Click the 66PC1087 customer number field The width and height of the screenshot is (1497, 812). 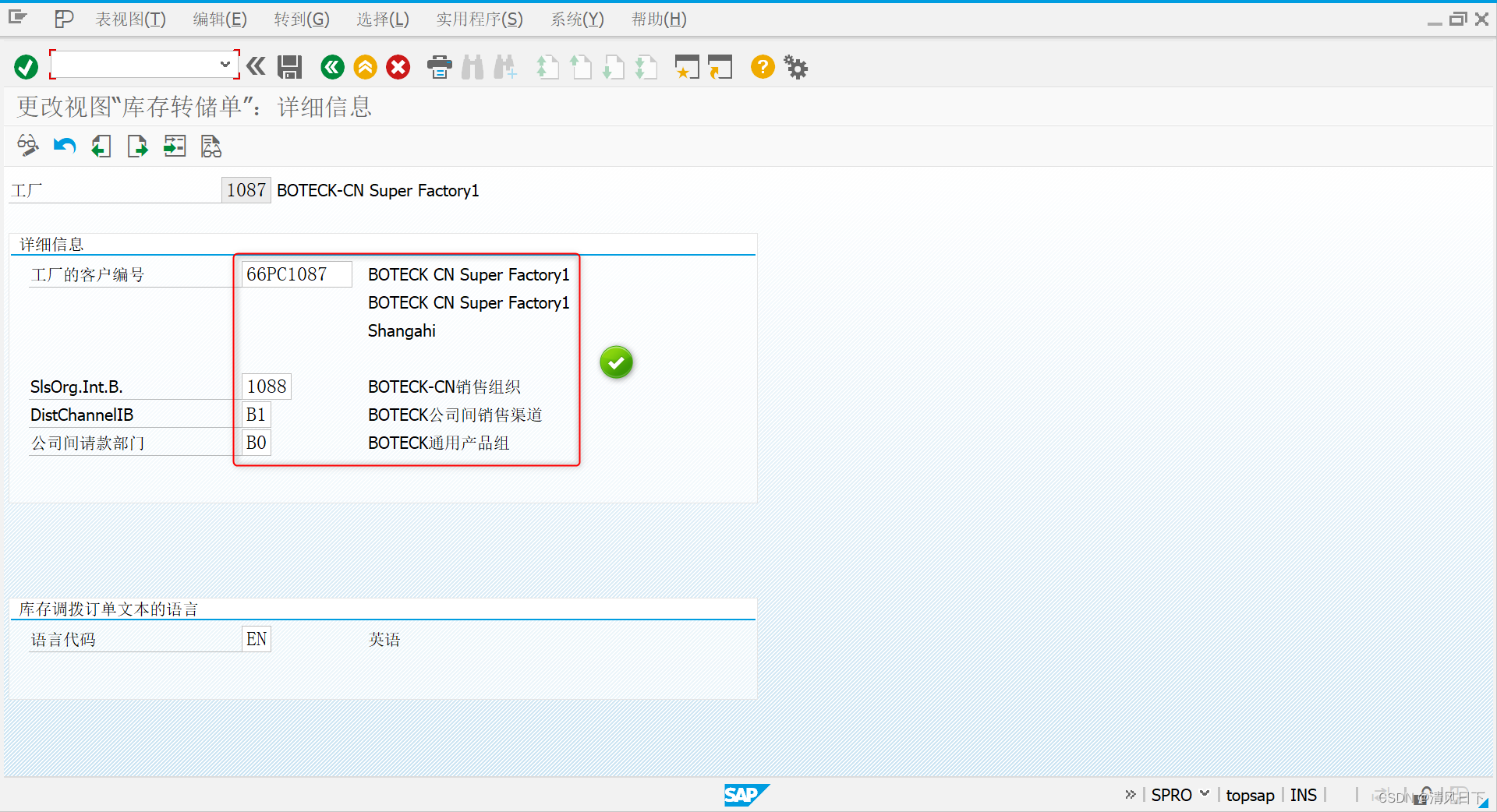pyautogui.click(x=296, y=274)
